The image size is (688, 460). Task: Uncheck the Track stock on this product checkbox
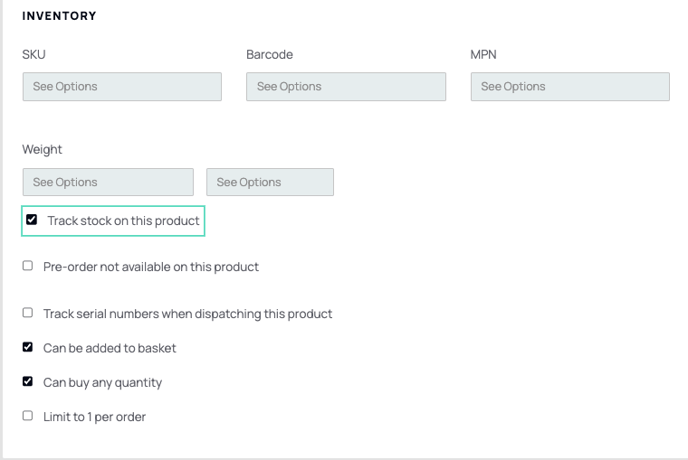[32, 219]
